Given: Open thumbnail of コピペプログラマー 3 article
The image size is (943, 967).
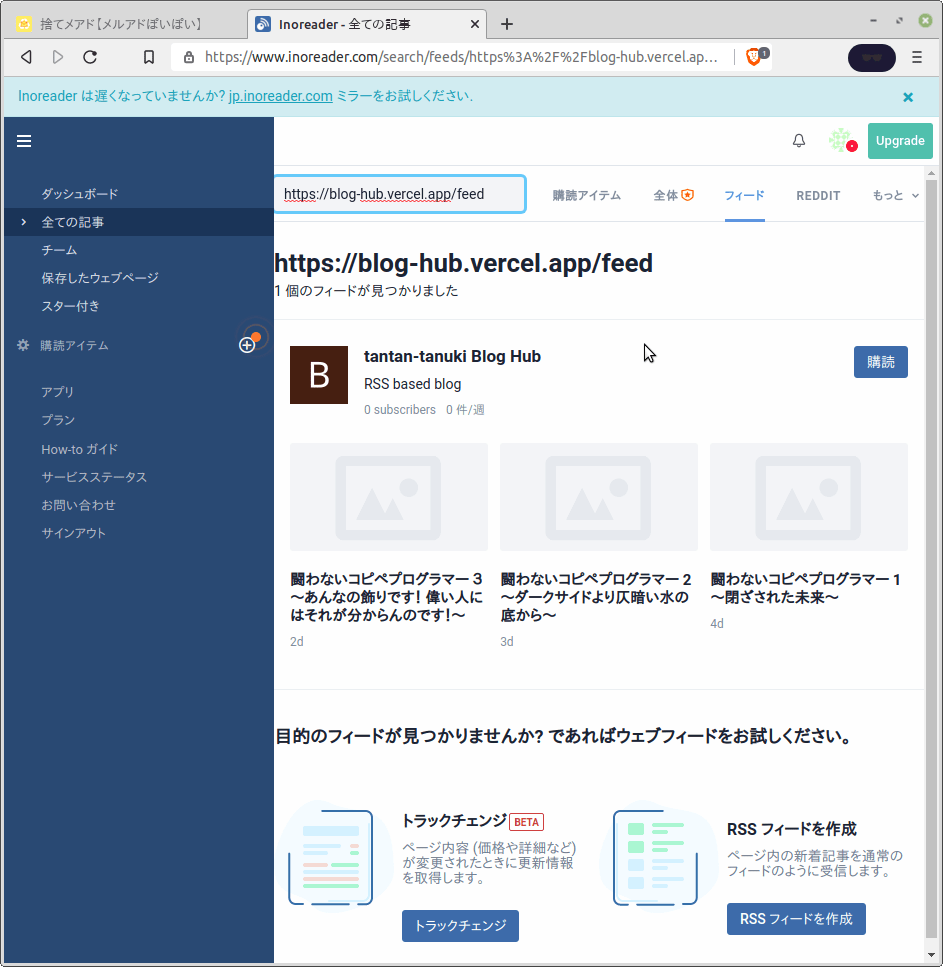Looking at the screenshot, I should (389, 496).
